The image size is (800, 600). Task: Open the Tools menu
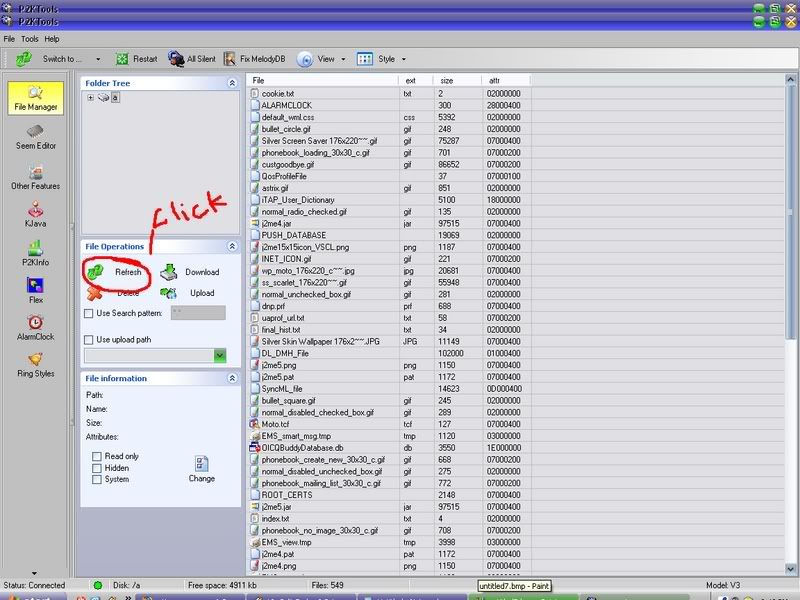(30, 39)
